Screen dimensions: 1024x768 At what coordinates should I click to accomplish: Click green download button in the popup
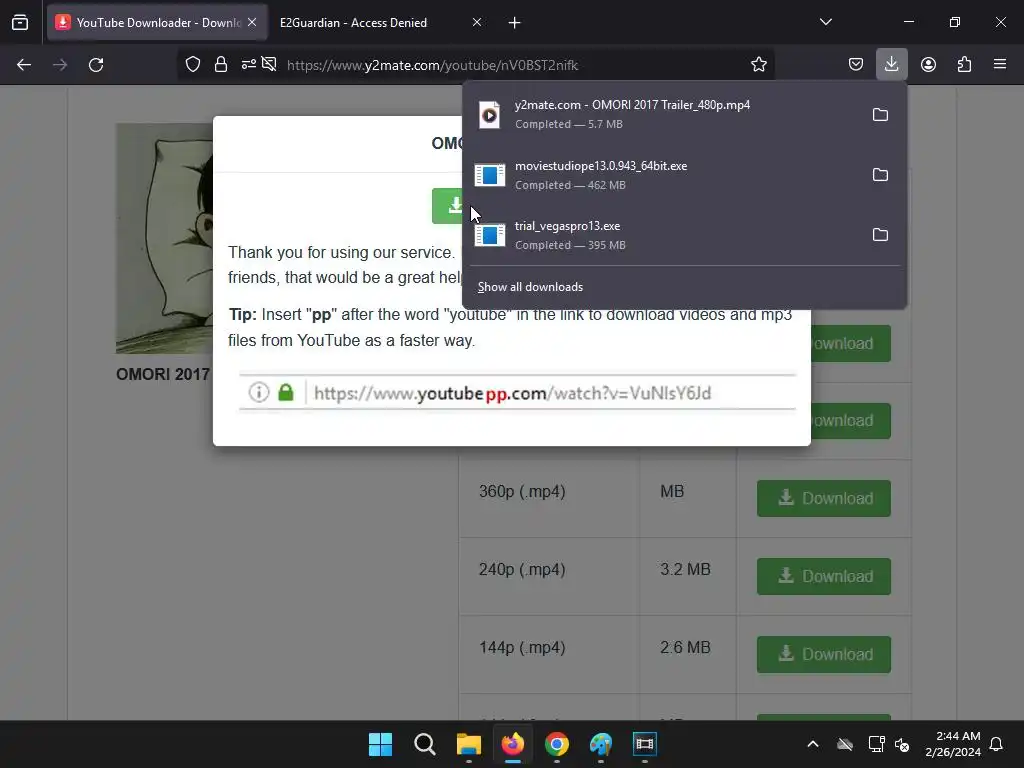[x=447, y=206]
